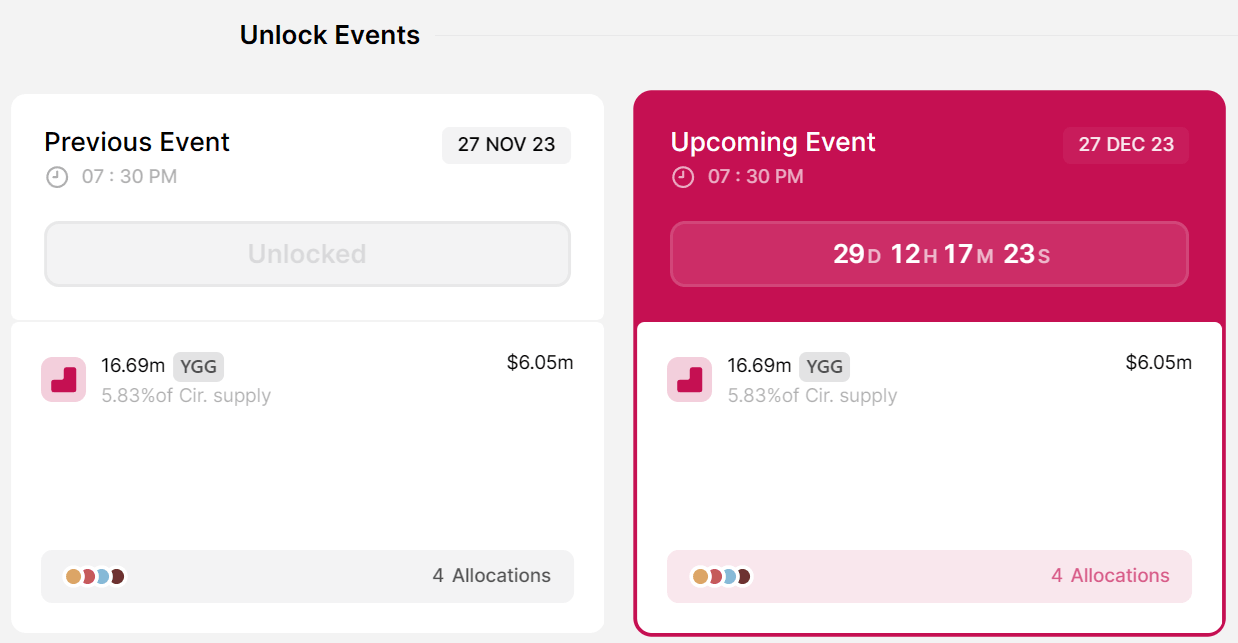This screenshot has height=643, width=1238.
Task: Click the clock icon under Upcoming Event
Action: 683,177
